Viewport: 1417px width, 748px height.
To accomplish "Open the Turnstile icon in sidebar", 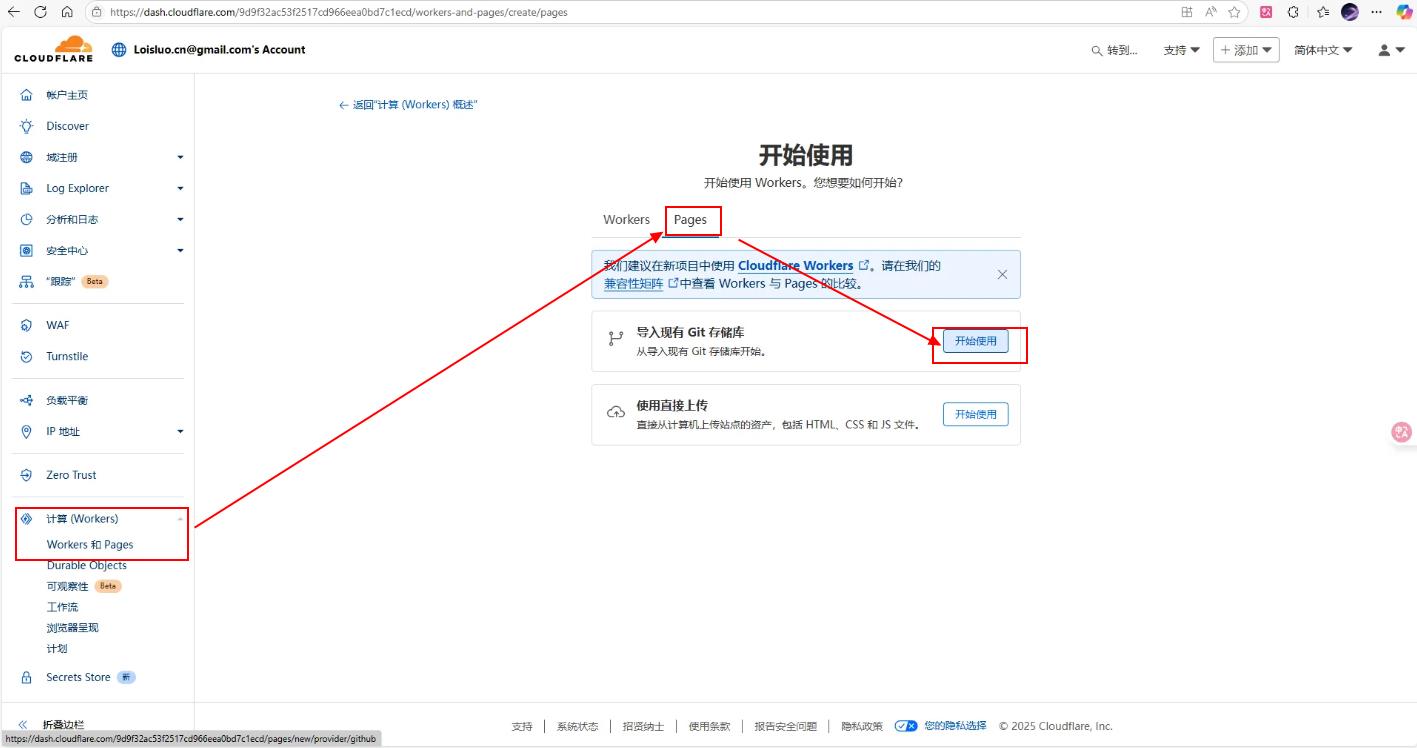I will click(27, 356).
